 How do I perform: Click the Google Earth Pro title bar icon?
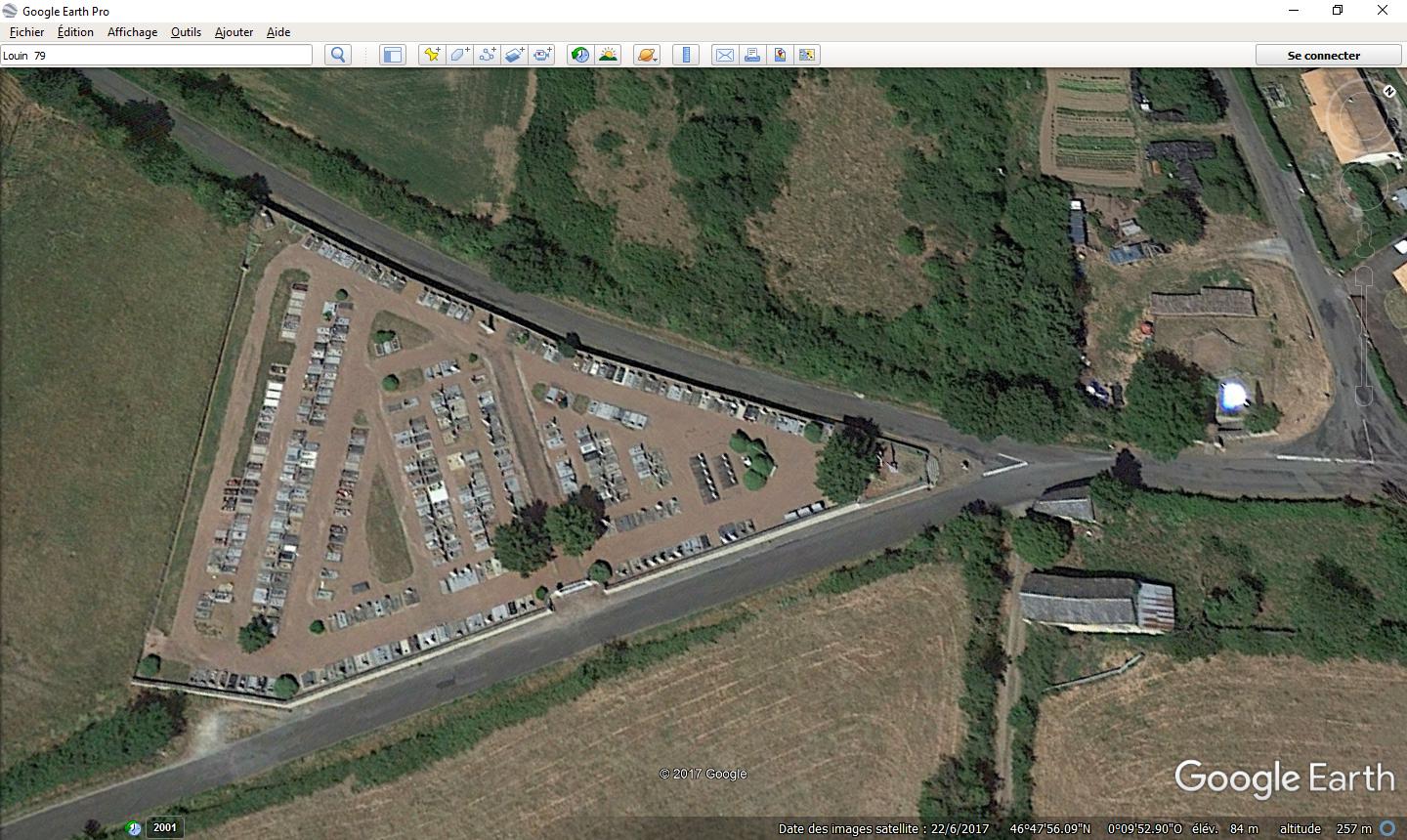10,11
